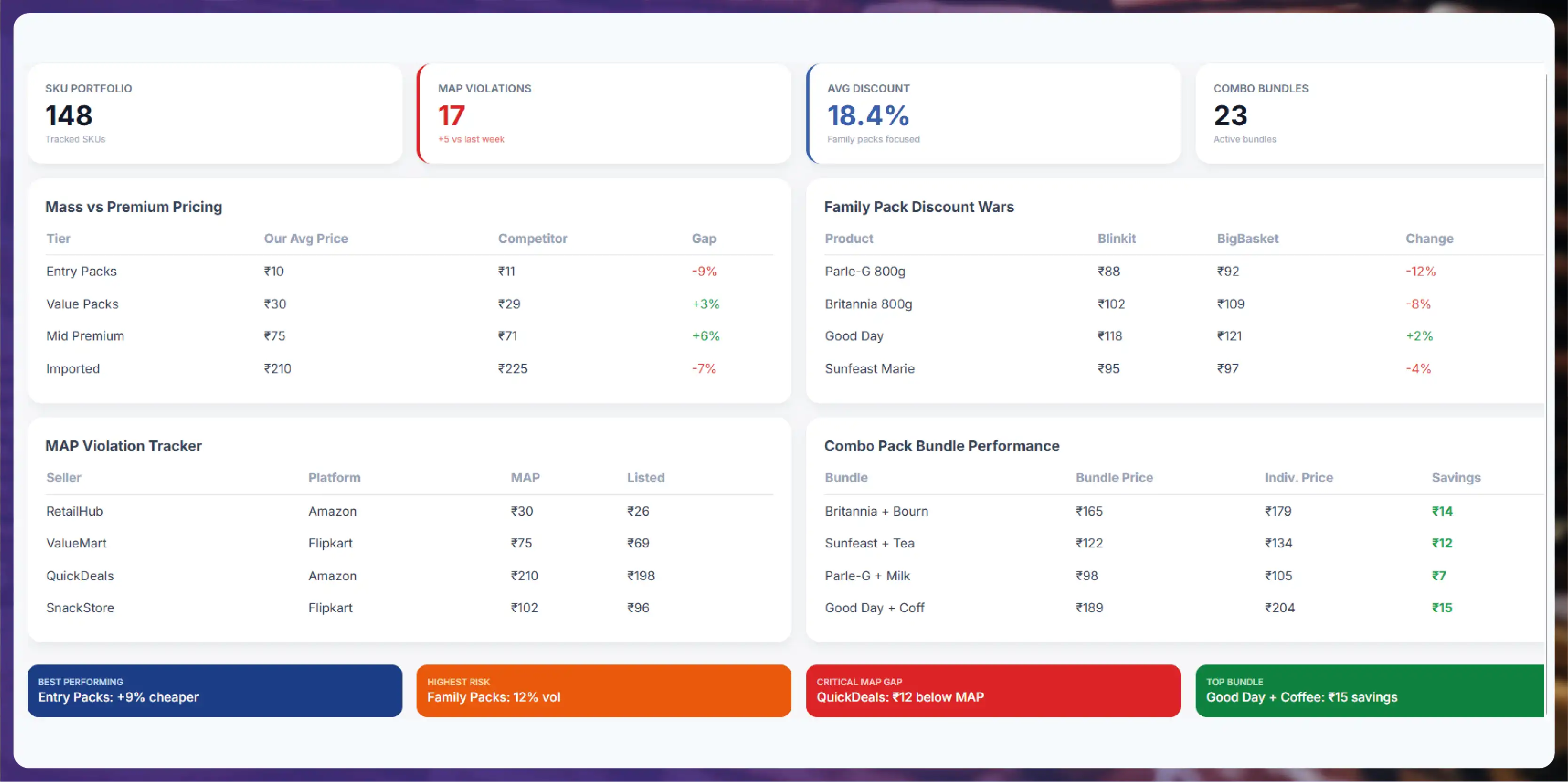Open the MAP Violations 17 card

[x=604, y=113]
